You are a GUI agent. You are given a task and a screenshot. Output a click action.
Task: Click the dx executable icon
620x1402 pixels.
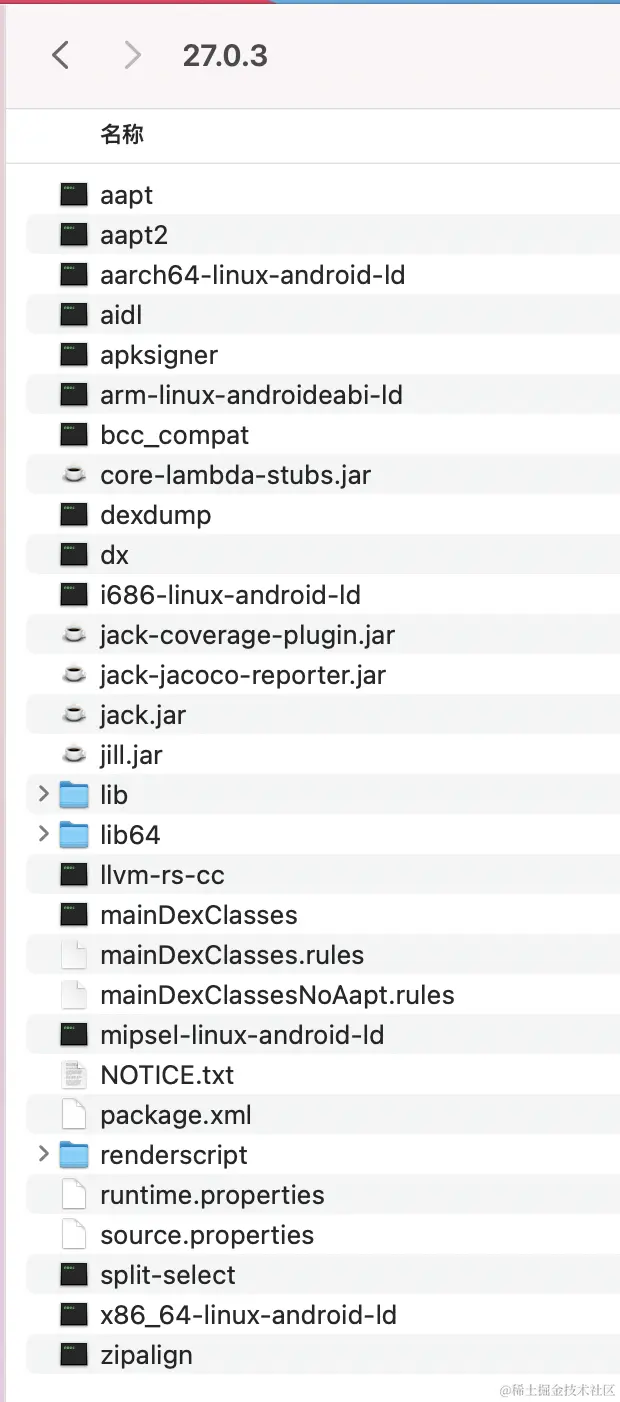[x=74, y=555]
